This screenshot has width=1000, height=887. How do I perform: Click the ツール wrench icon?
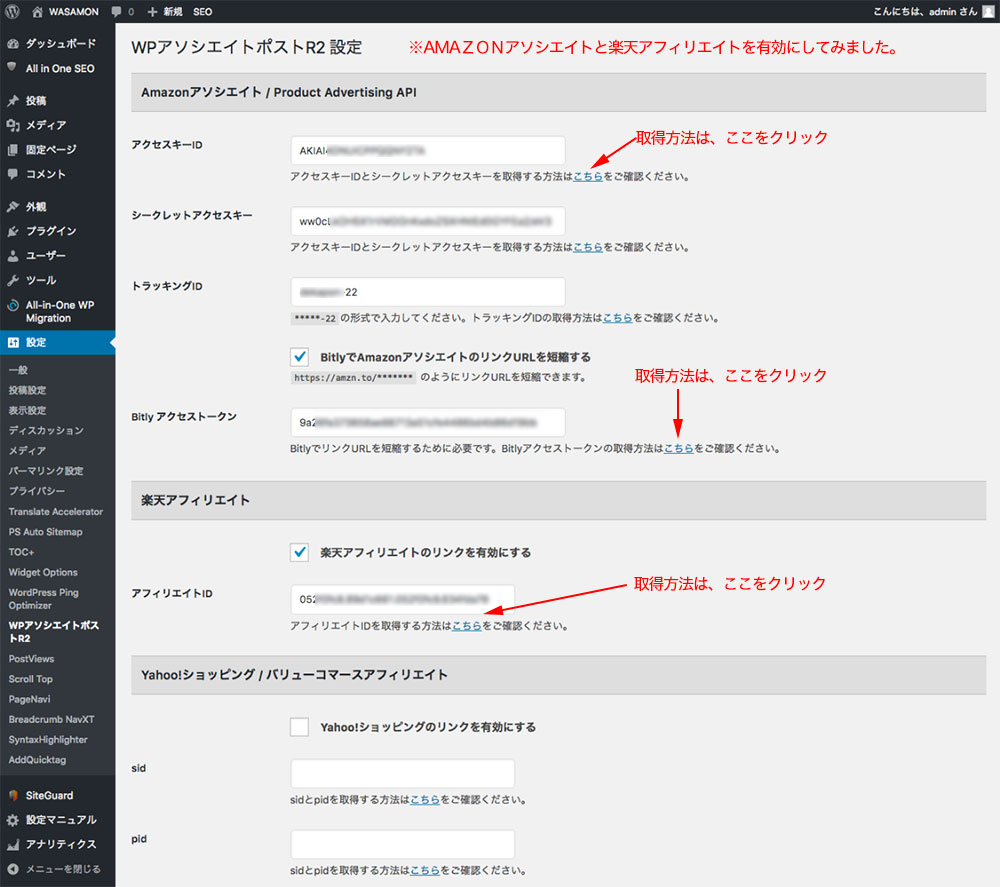point(13,280)
